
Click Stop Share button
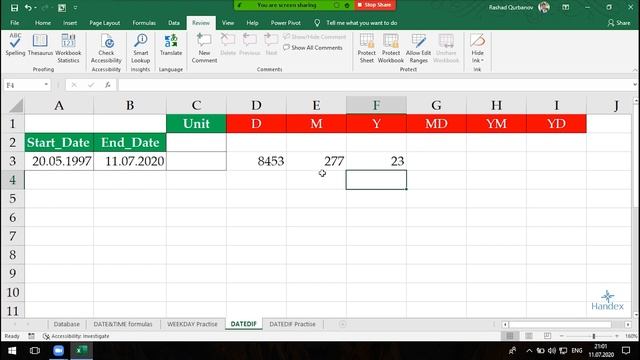(375, 5)
